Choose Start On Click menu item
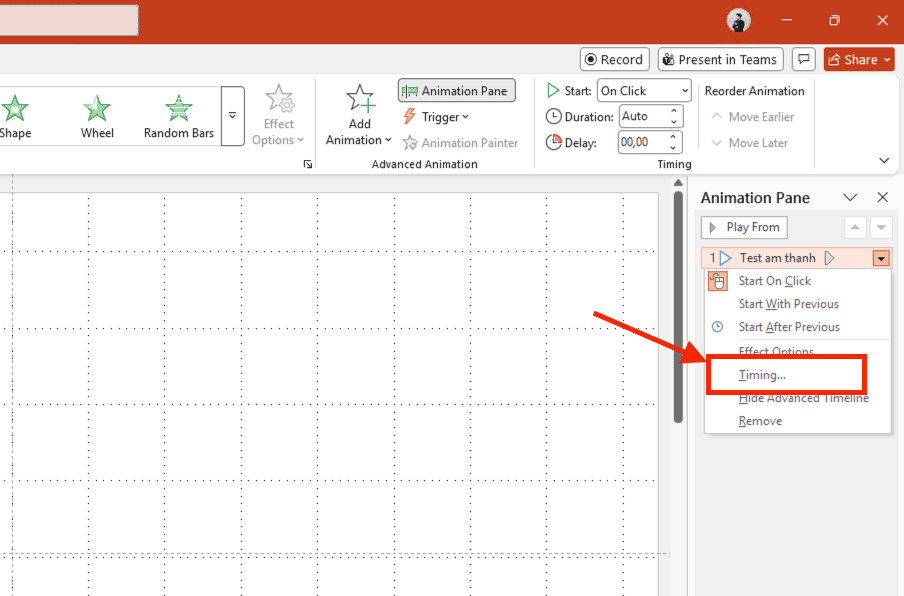This screenshot has width=904, height=596. coord(799,281)
